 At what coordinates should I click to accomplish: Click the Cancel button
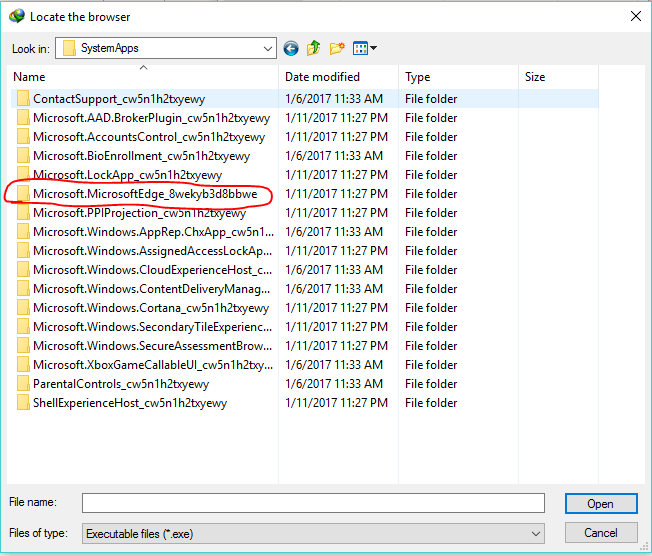tap(601, 533)
